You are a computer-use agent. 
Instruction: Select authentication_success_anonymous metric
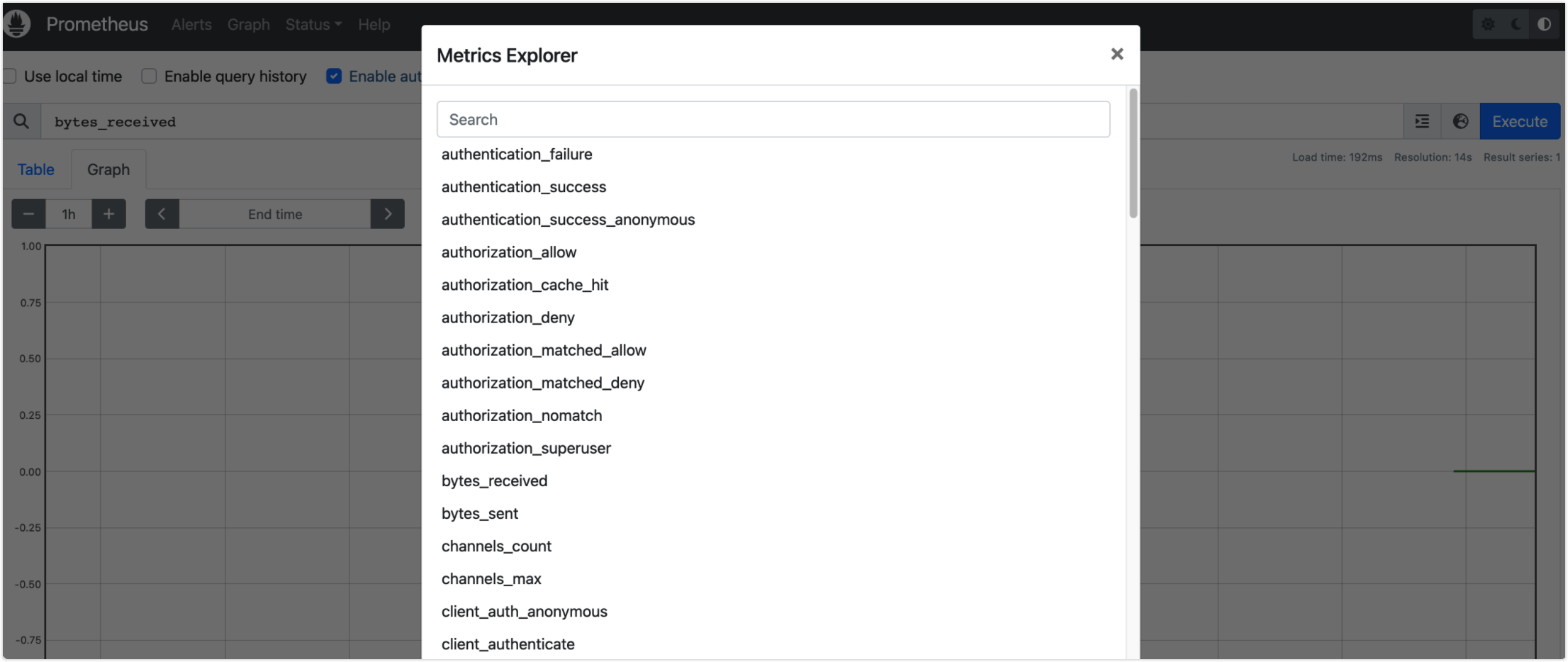click(569, 219)
